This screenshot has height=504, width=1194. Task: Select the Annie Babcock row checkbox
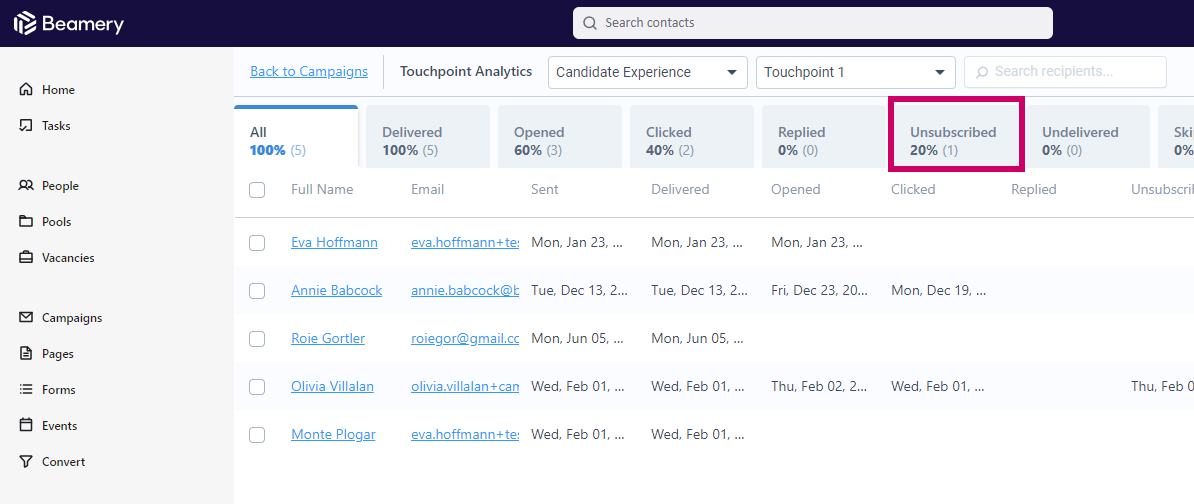[x=257, y=291]
